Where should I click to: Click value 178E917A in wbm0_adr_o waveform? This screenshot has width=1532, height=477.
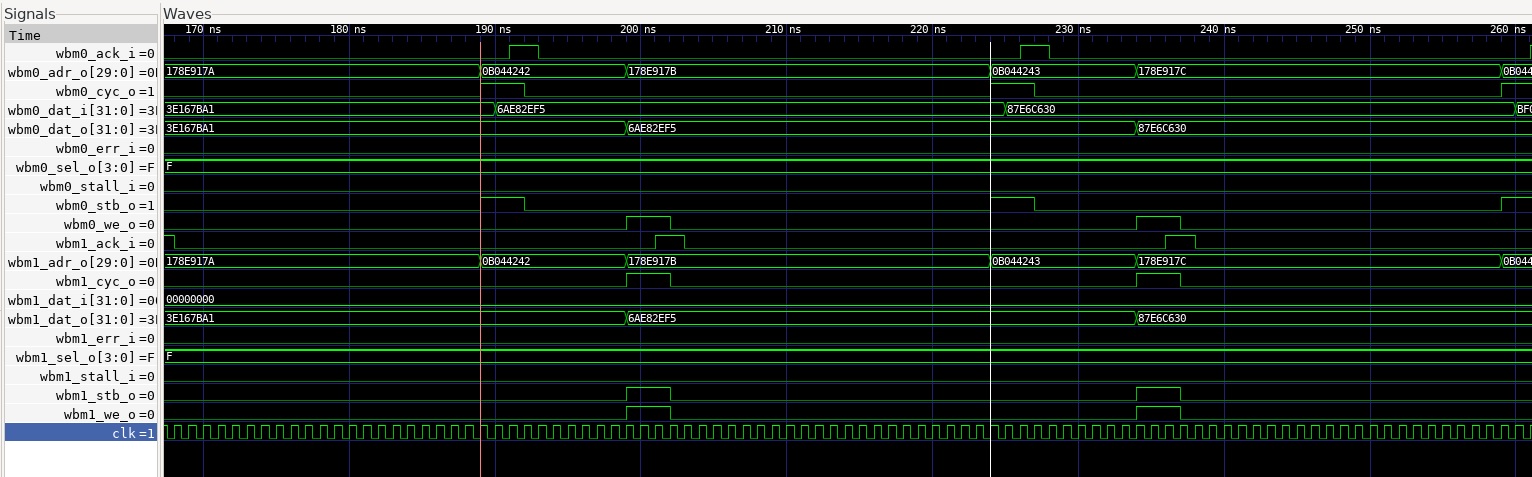click(x=190, y=71)
